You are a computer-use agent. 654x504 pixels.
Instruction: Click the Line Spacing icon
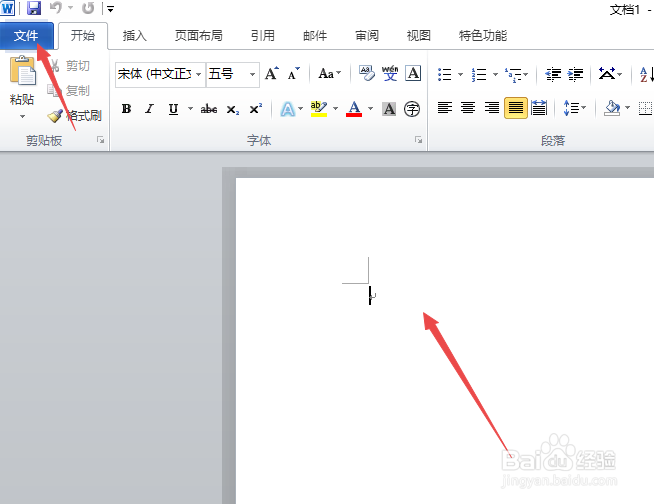pos(574,108)
